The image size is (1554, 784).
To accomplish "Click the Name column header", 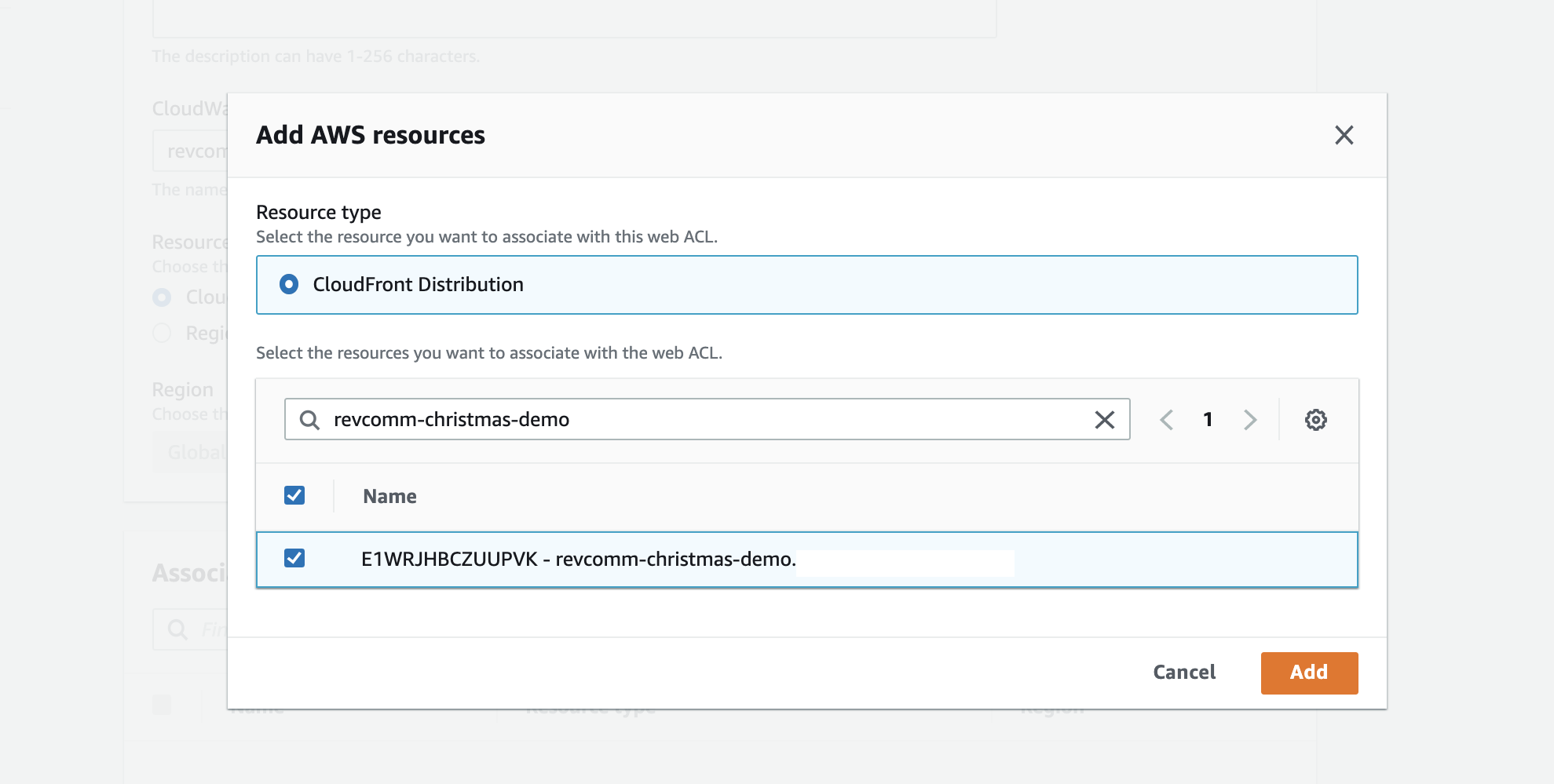I will click(389, 496).
